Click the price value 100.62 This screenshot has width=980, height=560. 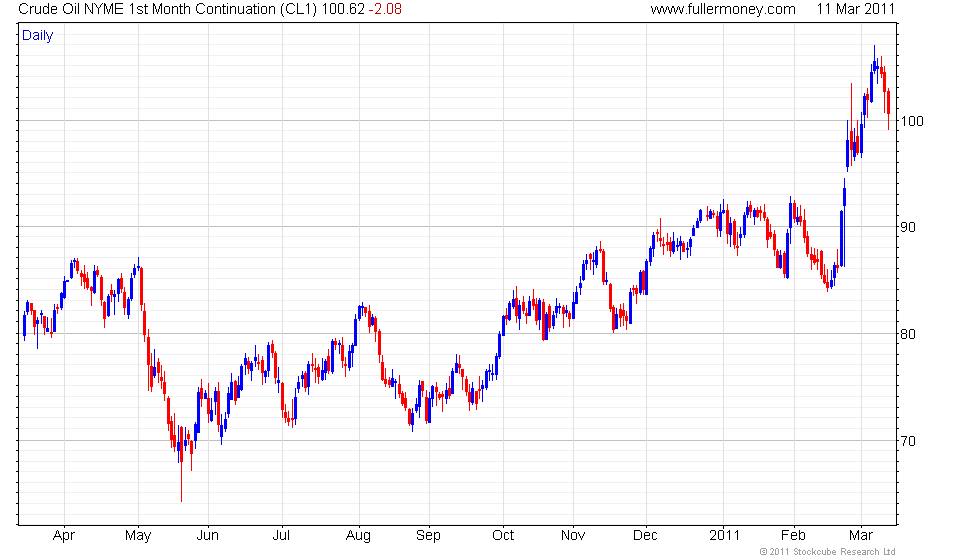click(x=342, y=9)
